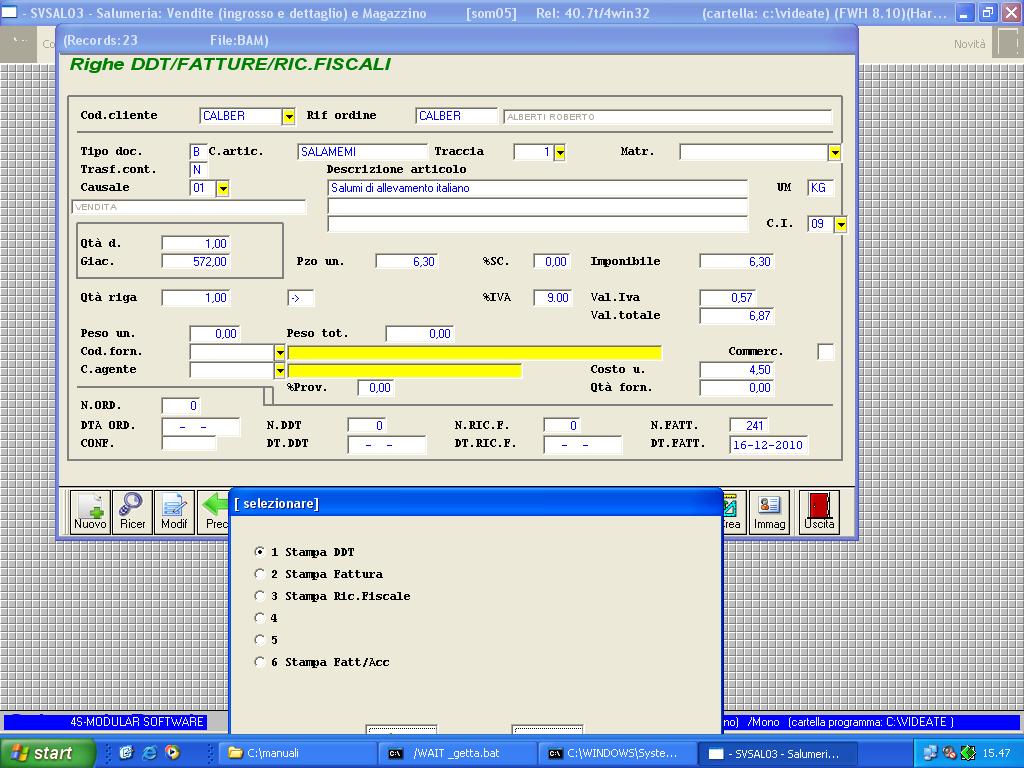Select the radio button labeled 4
Image resolution: width=1024 pixels, height=768 pixels.
click(260, 618)
